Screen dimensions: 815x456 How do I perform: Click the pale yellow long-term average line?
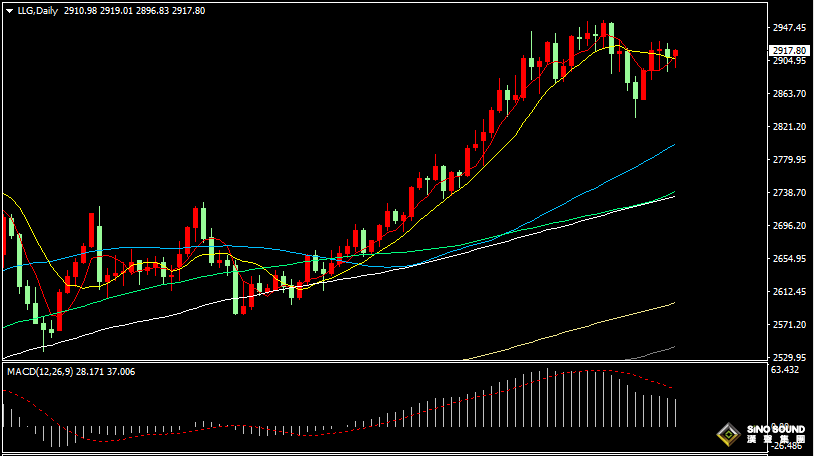click(x=572, y=329)
